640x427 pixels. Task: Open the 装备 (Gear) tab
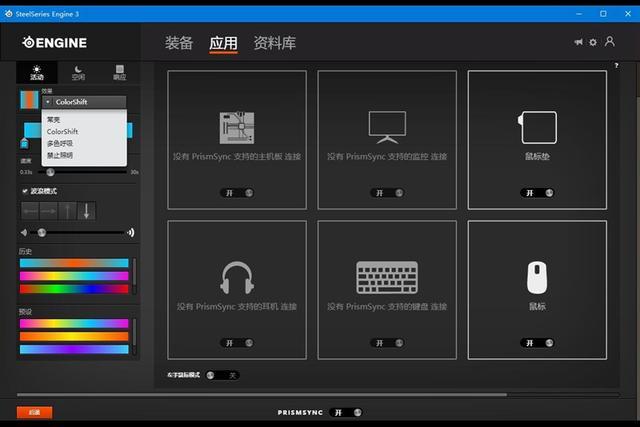[x=179, y=43]
